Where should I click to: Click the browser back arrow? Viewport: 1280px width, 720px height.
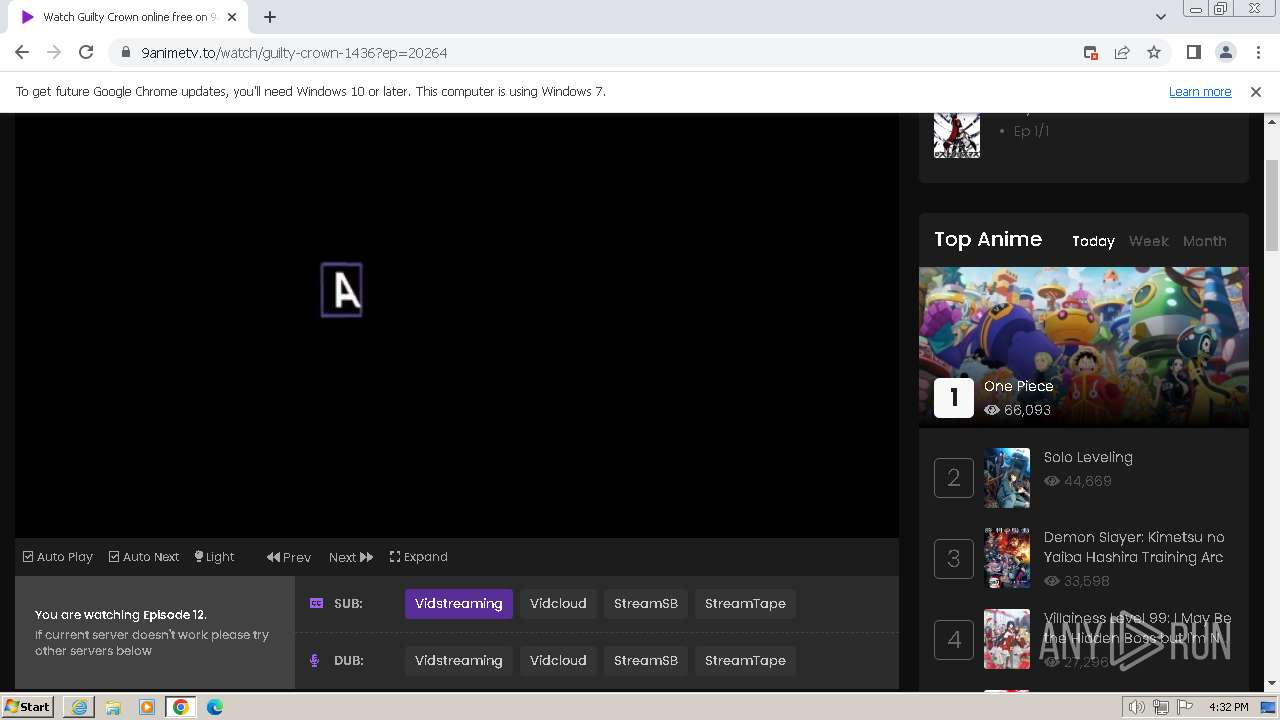tap(22, 53)
